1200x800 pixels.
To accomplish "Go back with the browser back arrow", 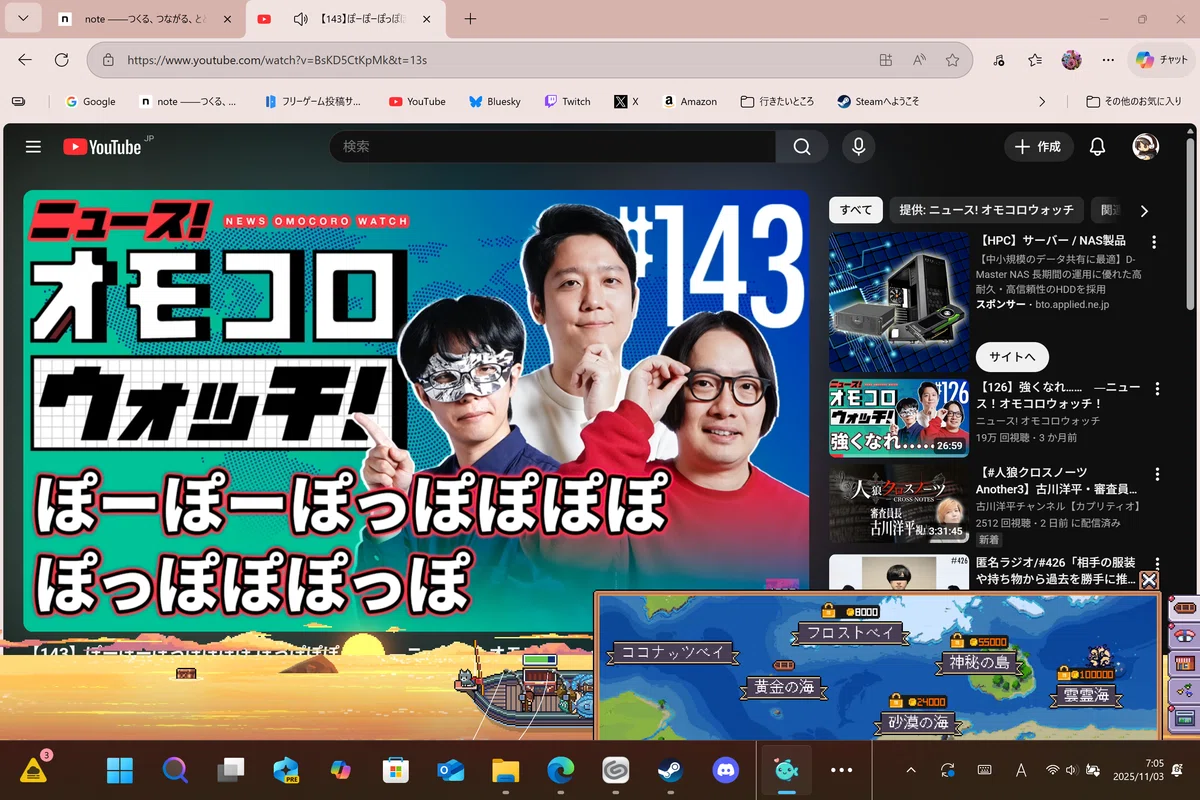I will [x=25, y=60].
